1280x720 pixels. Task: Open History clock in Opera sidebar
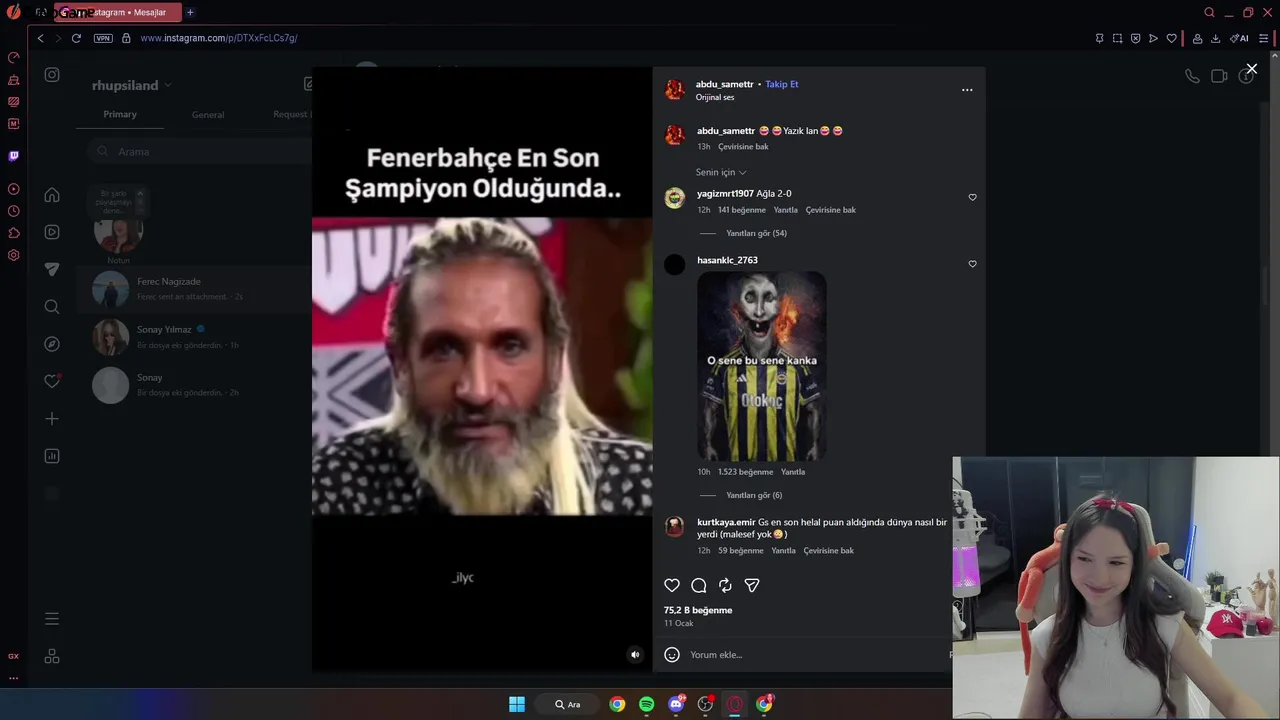(x=13, y=211)
